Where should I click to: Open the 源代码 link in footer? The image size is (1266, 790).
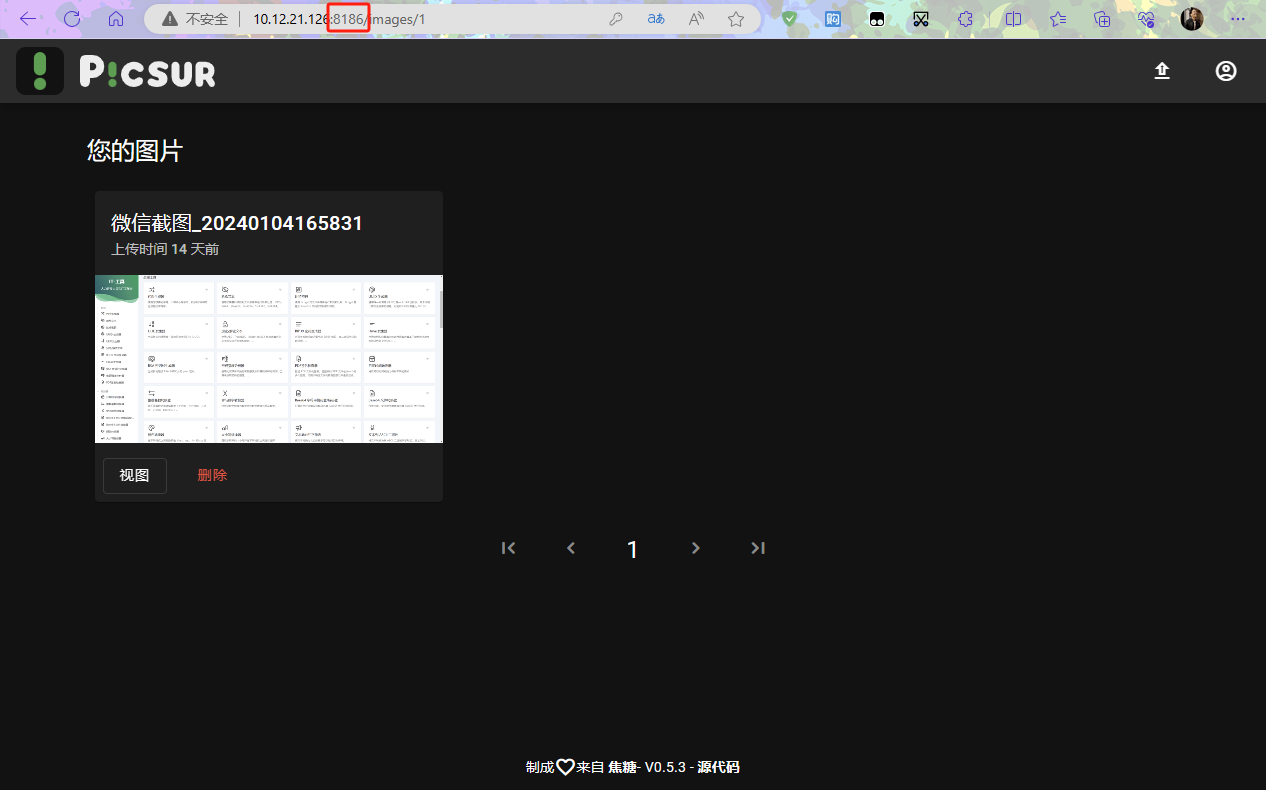click(x=718, y=768)
